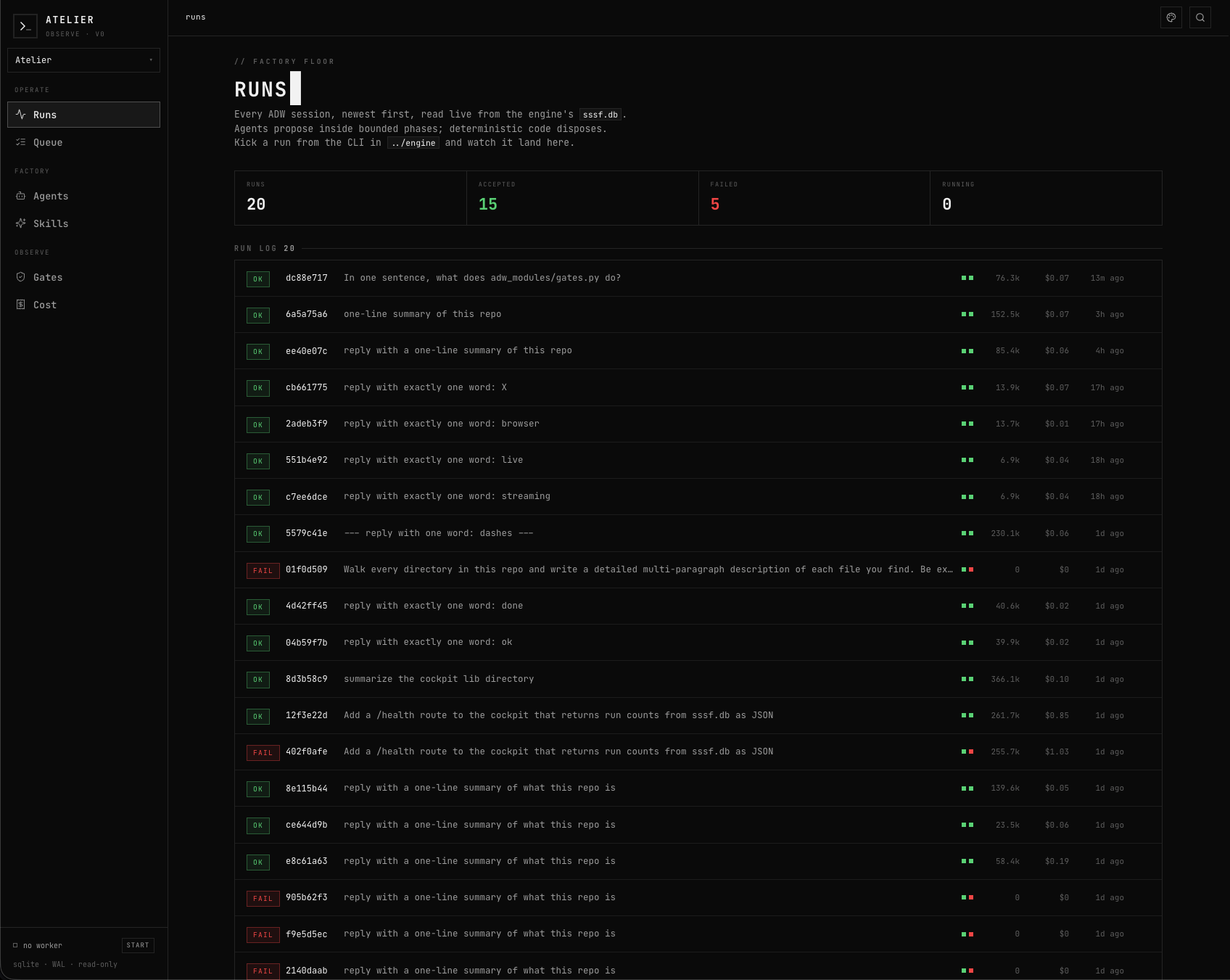Select run id ce644d9b
The image size is (1230, 980).
coord(307,825)
